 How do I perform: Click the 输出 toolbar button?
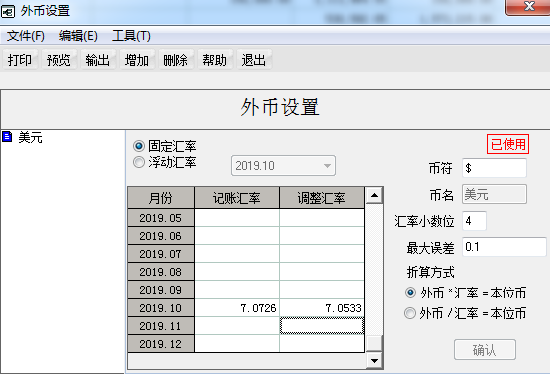tap(98, 60)
